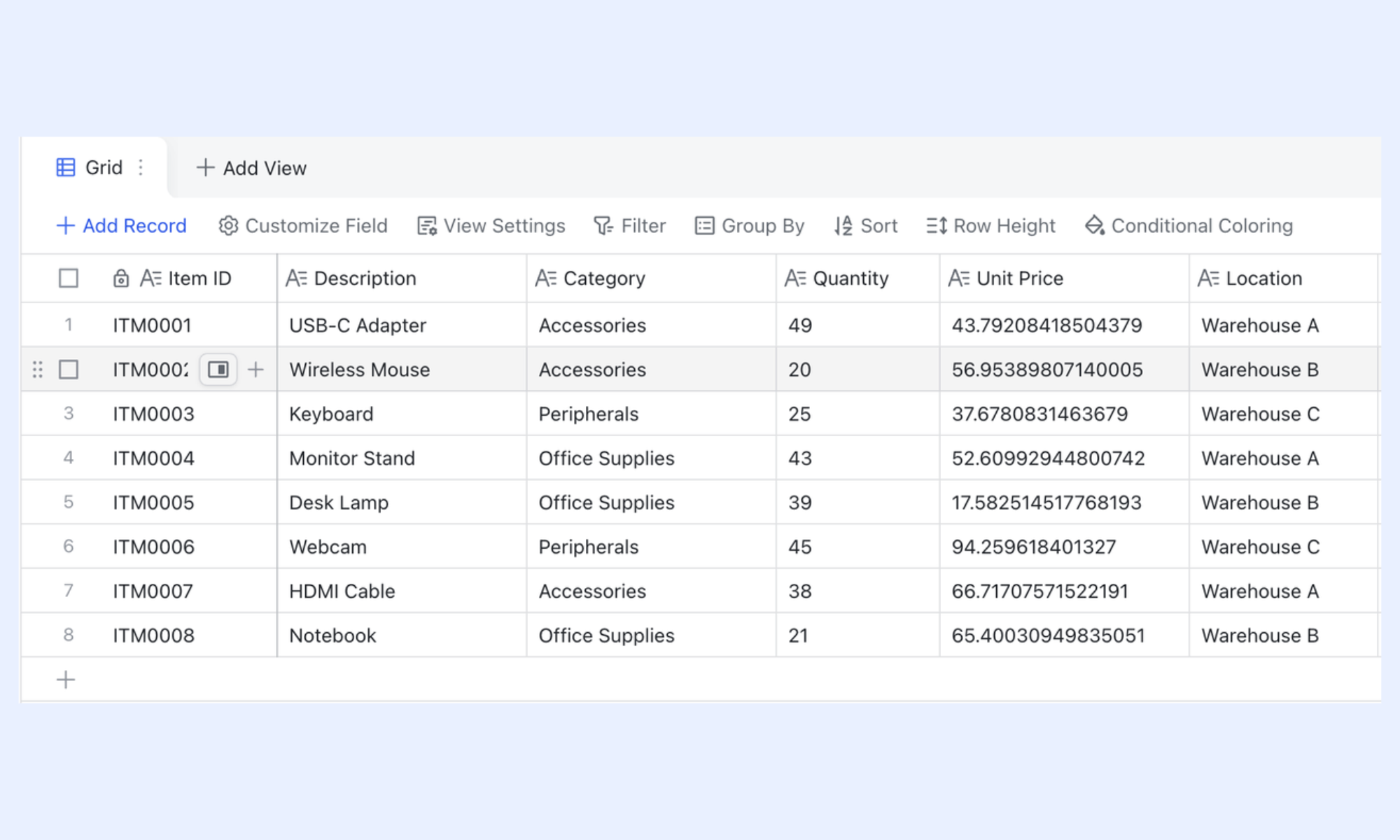Screen dimensions: 1400x840
Task: Toggle the select-all checkbox in header
Action: click(69, 278)
